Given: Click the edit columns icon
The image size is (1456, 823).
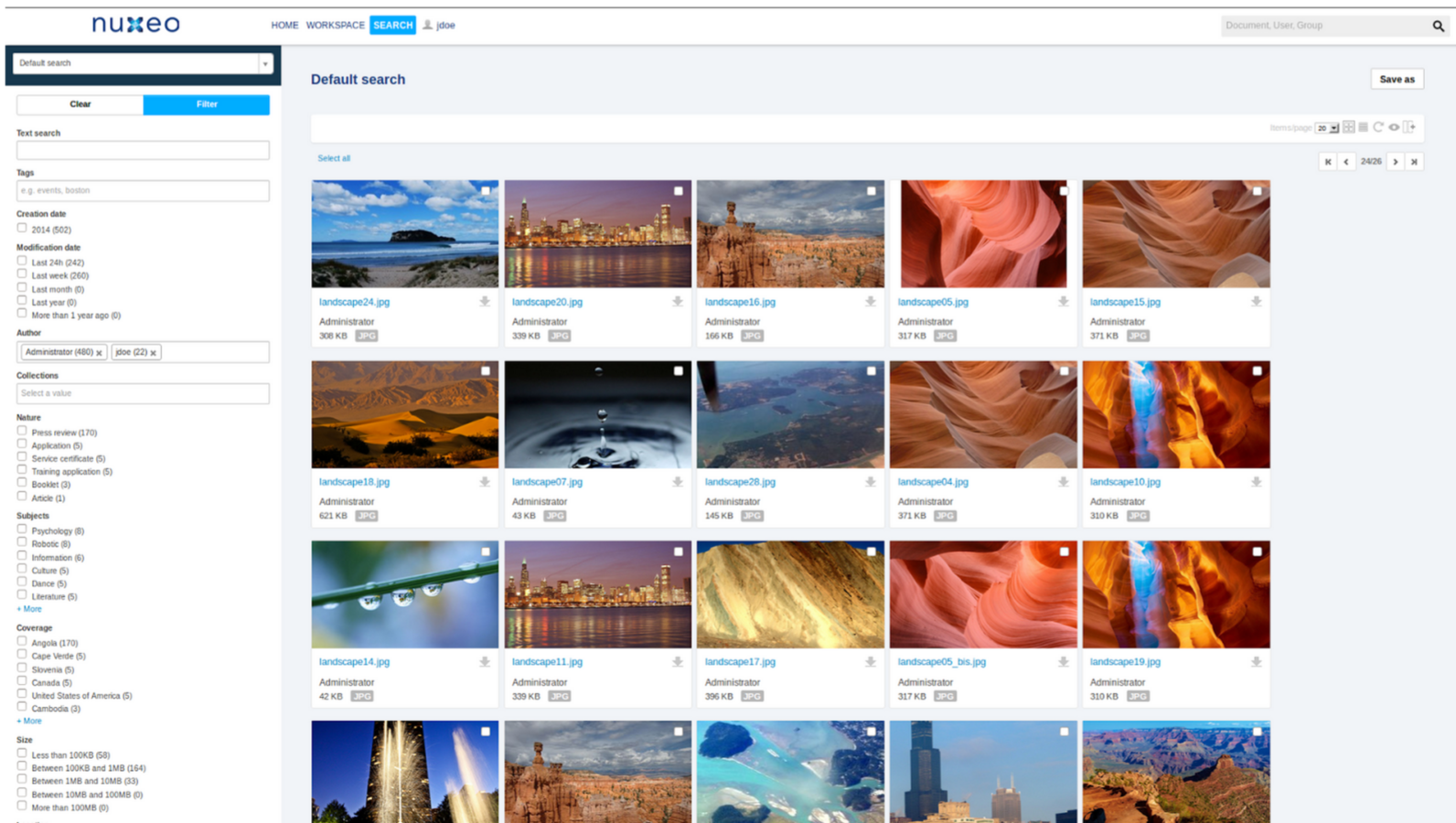Looking at the screenshot, I should [x=1409, y=127].
